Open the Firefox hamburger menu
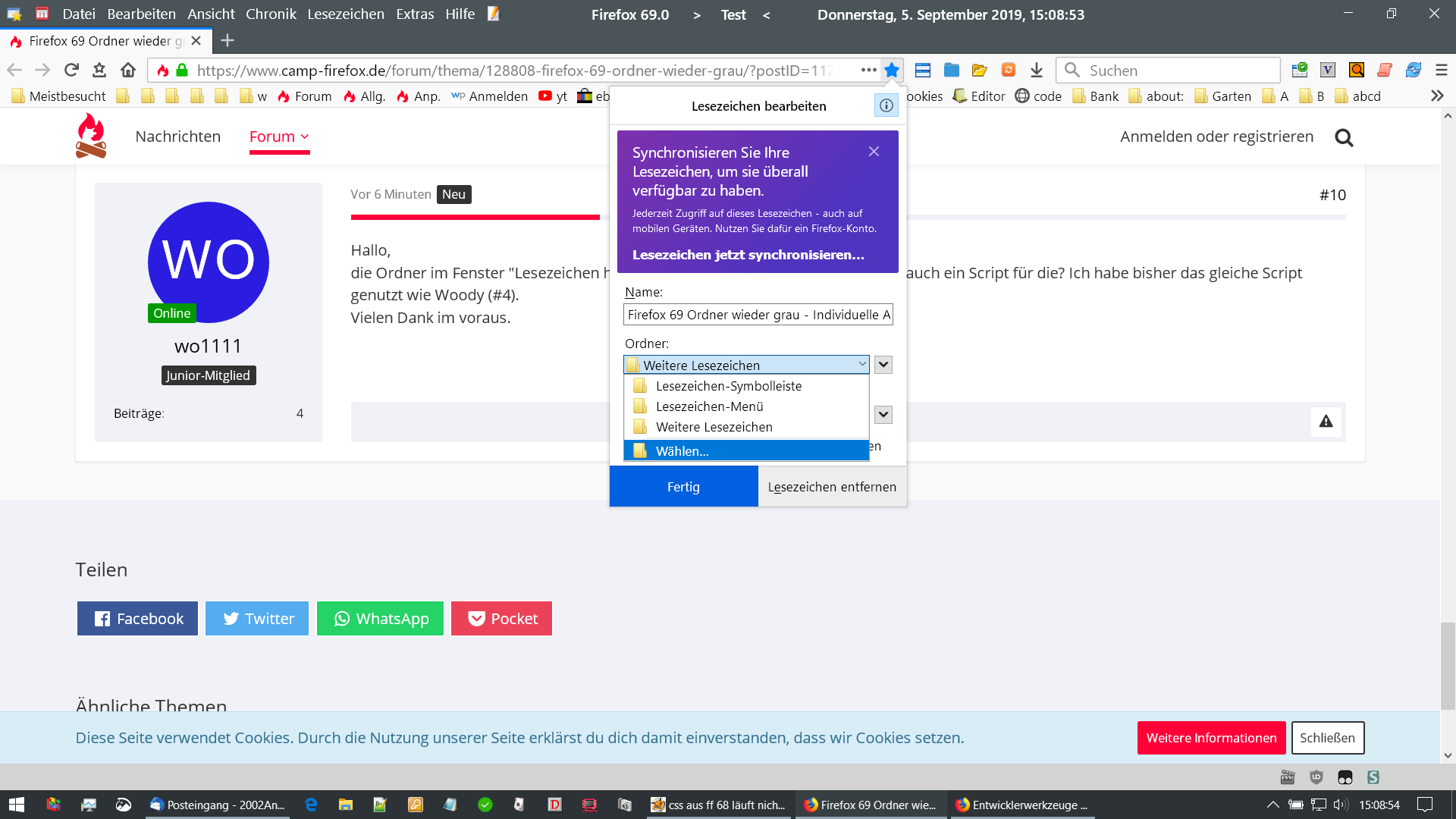The width and height of the screenshot is (1456, 819). pyautogui.click(x=1442, y=71)
